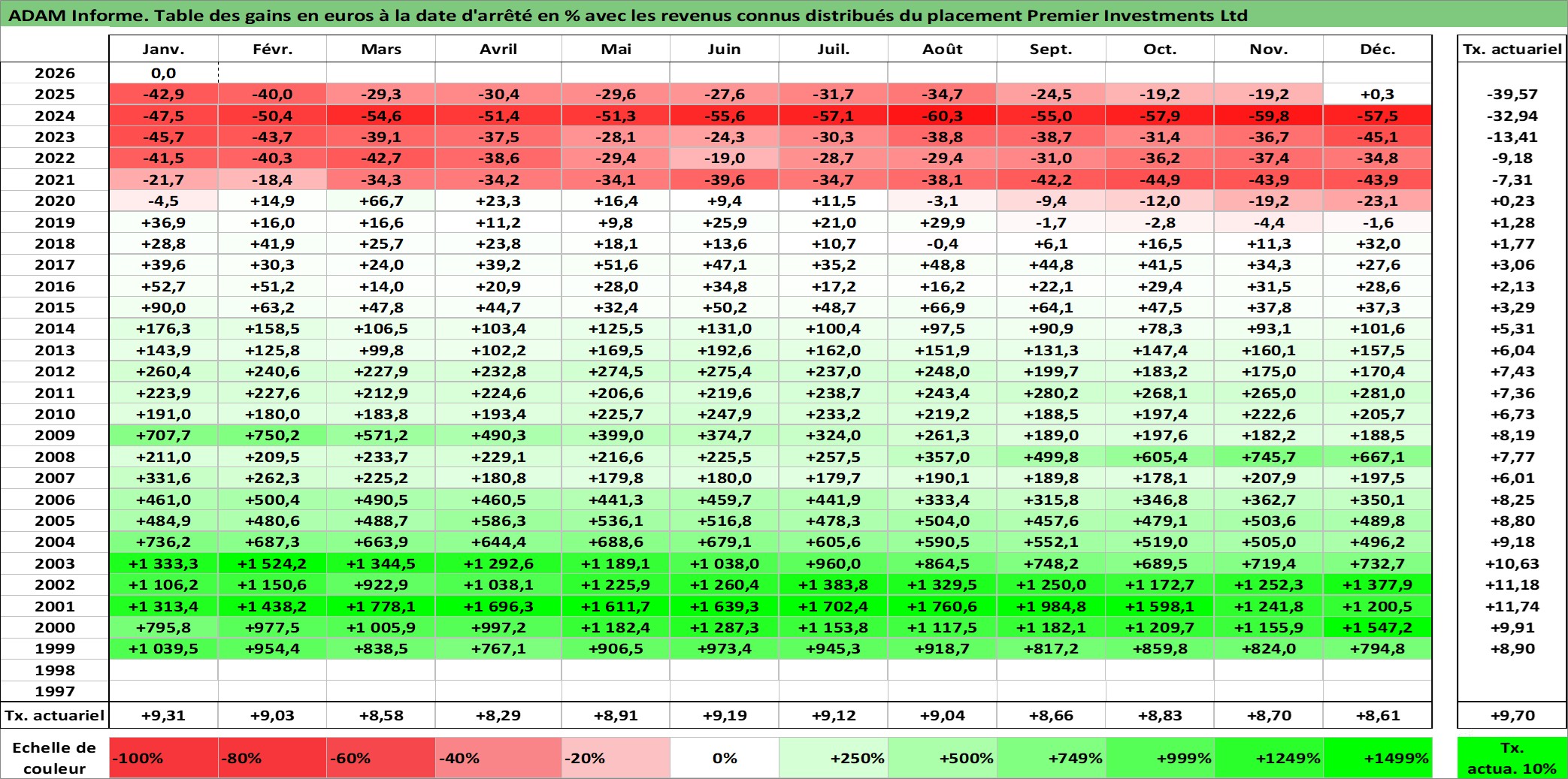The height and width of the screenshot is (779, 1568).
Task: Select the +0,23 actuarial rate for 2020
Action: pos(1512,201)
